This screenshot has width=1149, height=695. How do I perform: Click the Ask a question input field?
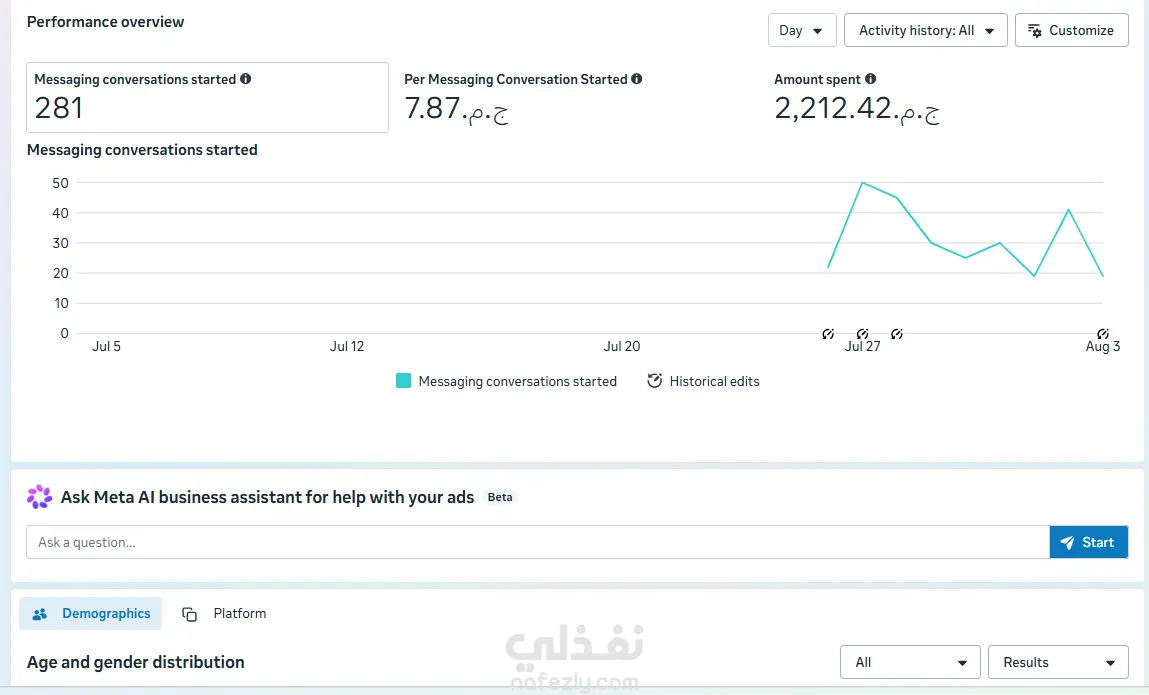tap(538, 543)
